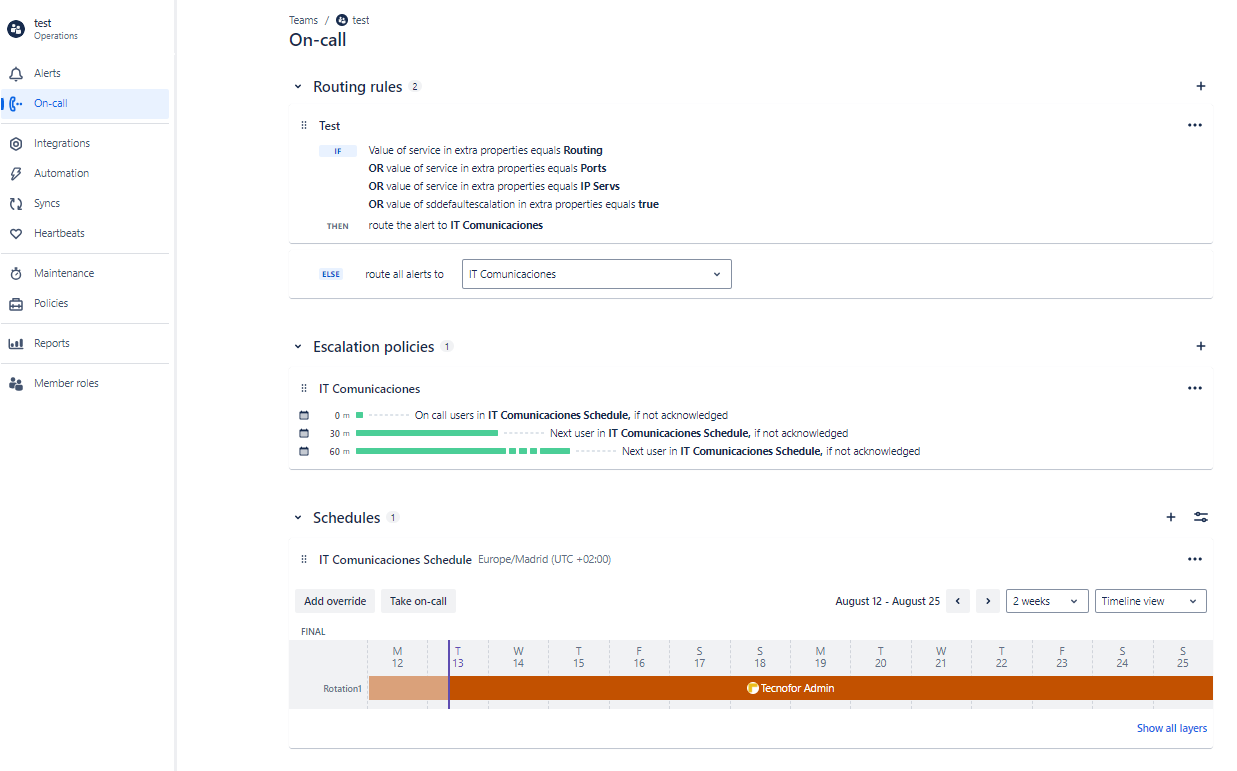The height and width of the screenshot is (771, 1237).
Task: Open Alerts in the sidebar
Action: pyautogui.click(x=47, y=74)
